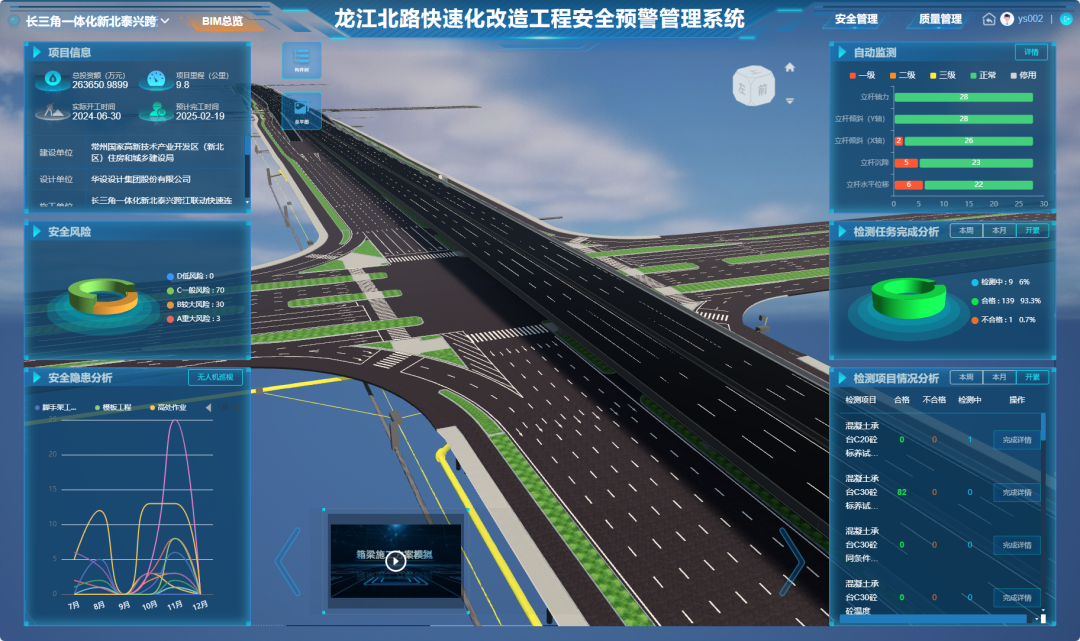The width and height of the screenshot is (1080, 641).
Task: Click the 检测项目 table vertical scrollbar
Action: click(1043, 426)
